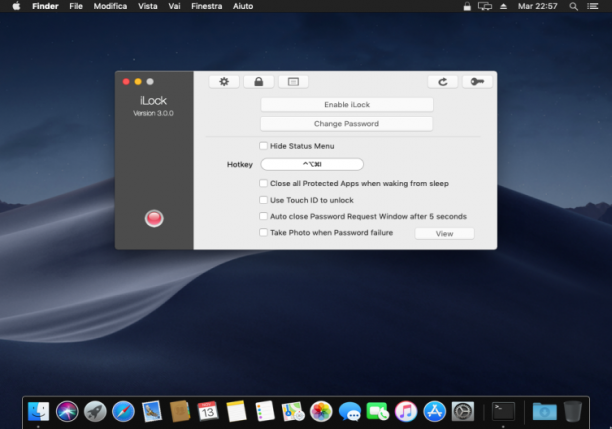Close the iLock window with red button

tap(126, 82)
